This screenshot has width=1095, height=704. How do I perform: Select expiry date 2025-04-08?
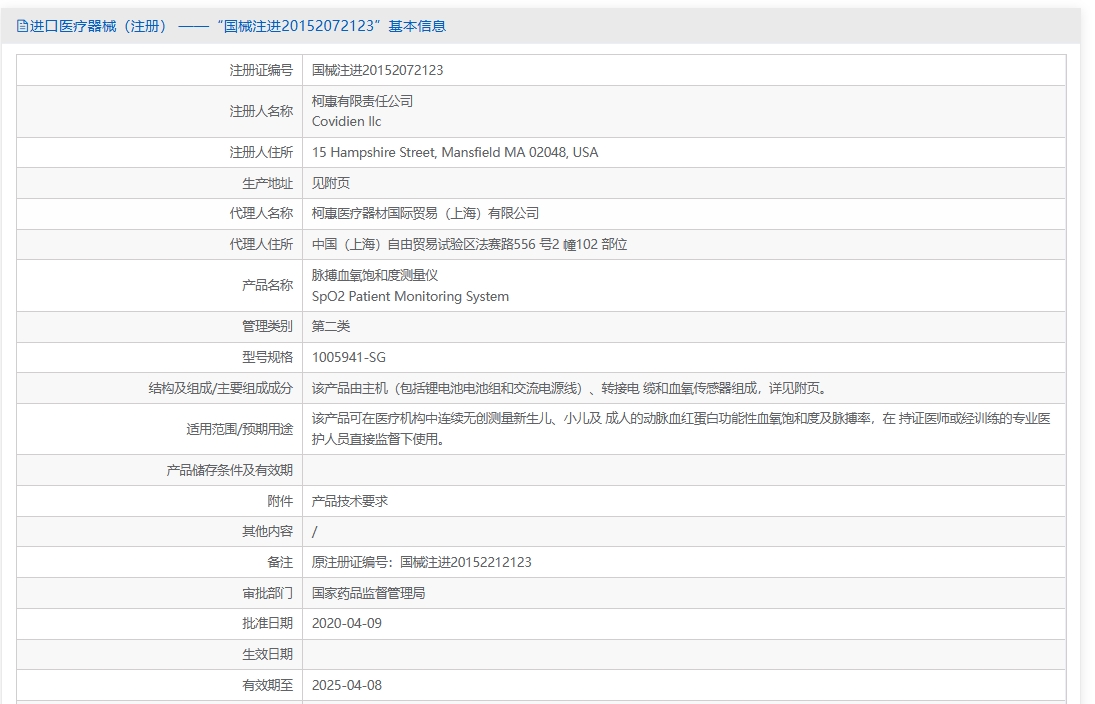(346, 686)
